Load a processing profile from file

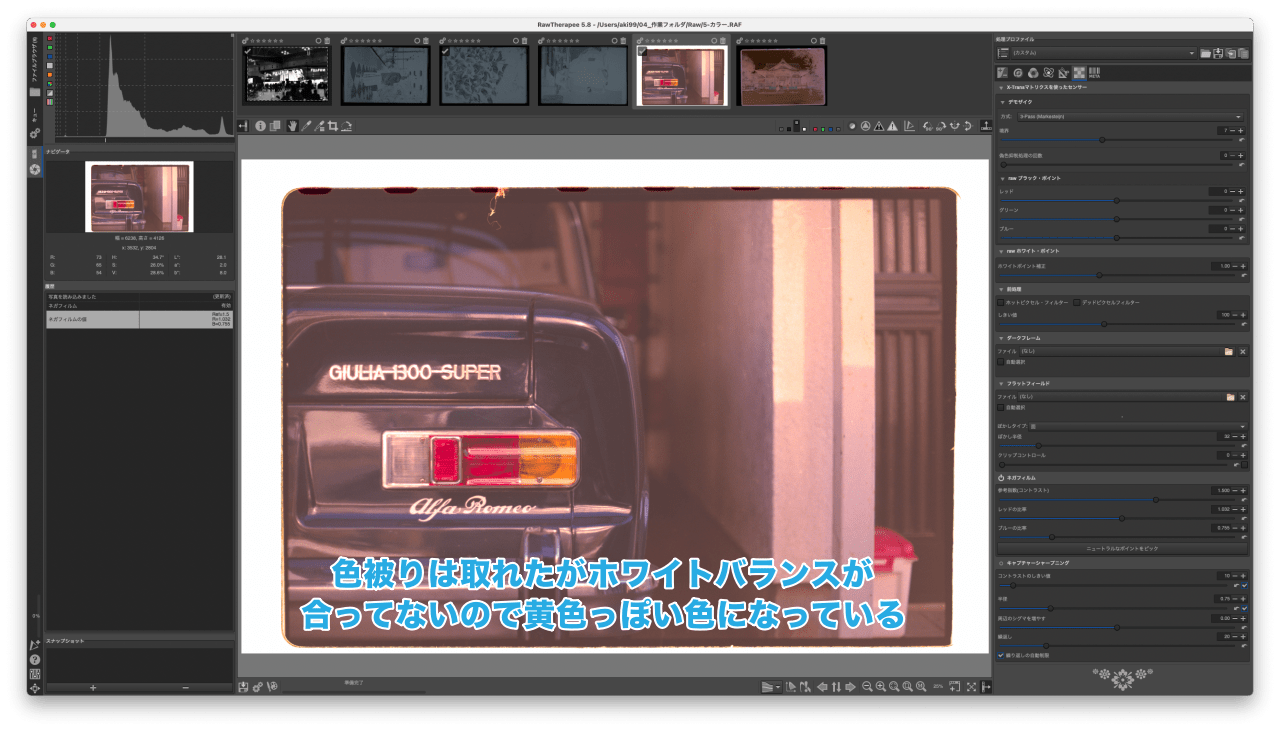tap(1206, 53)
